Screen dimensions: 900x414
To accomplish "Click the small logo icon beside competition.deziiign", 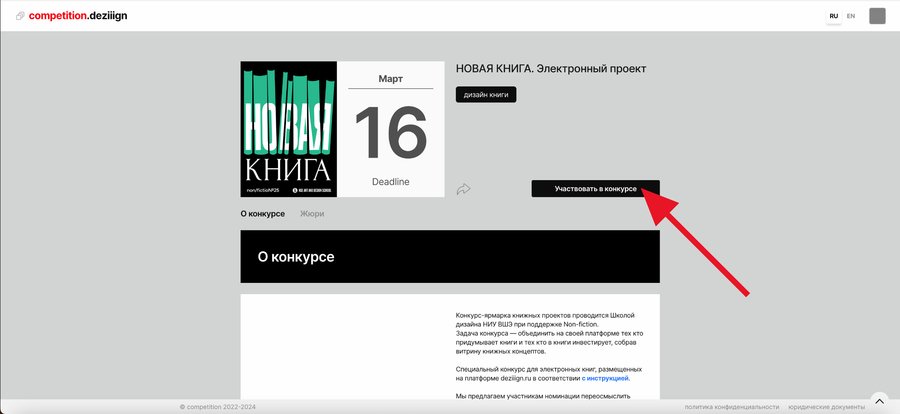I will point(20,16).
